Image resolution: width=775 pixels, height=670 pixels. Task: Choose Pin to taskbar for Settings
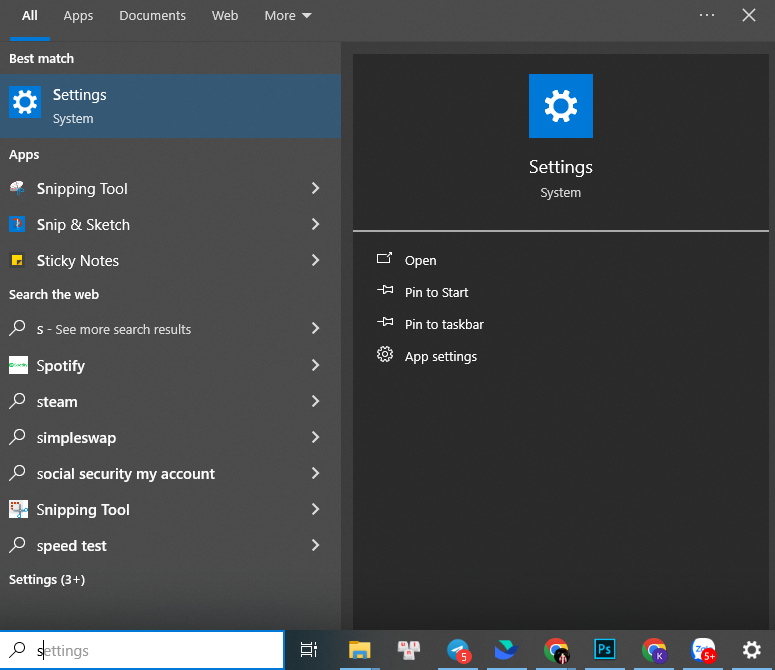point(443,324)
